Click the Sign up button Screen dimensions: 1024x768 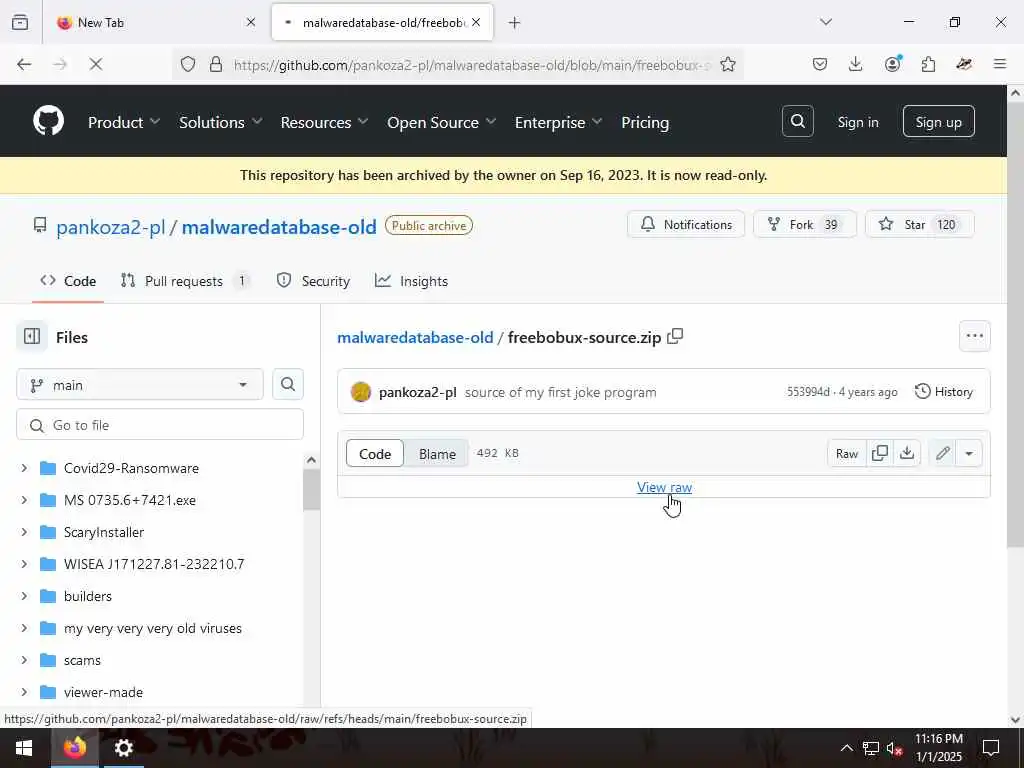point(938,121)
